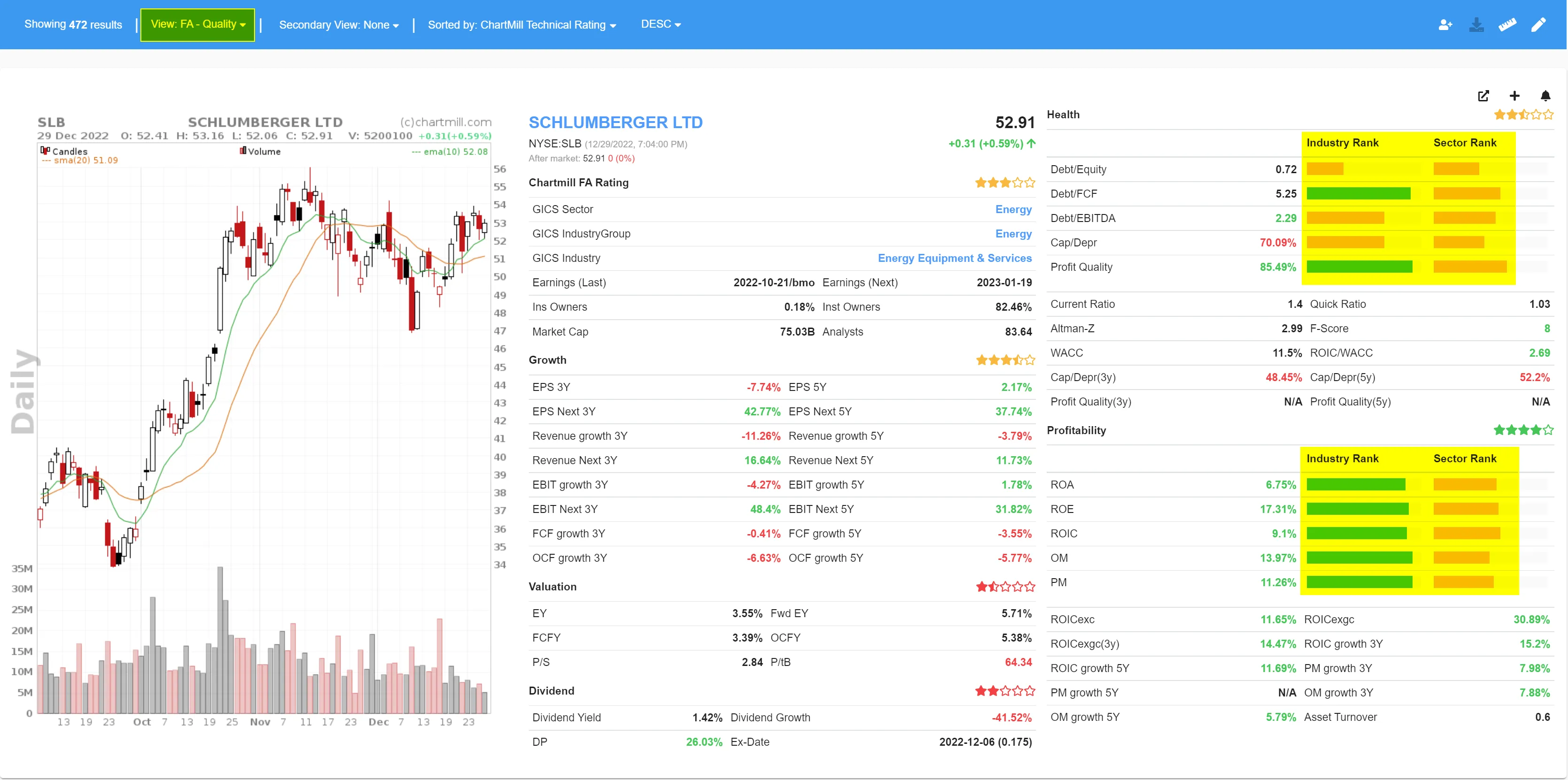This screenshot has width=1568, height=780.
Task: Click the Profitability section green star rating
Action: pyautogui.click(x=1523, y=430)
